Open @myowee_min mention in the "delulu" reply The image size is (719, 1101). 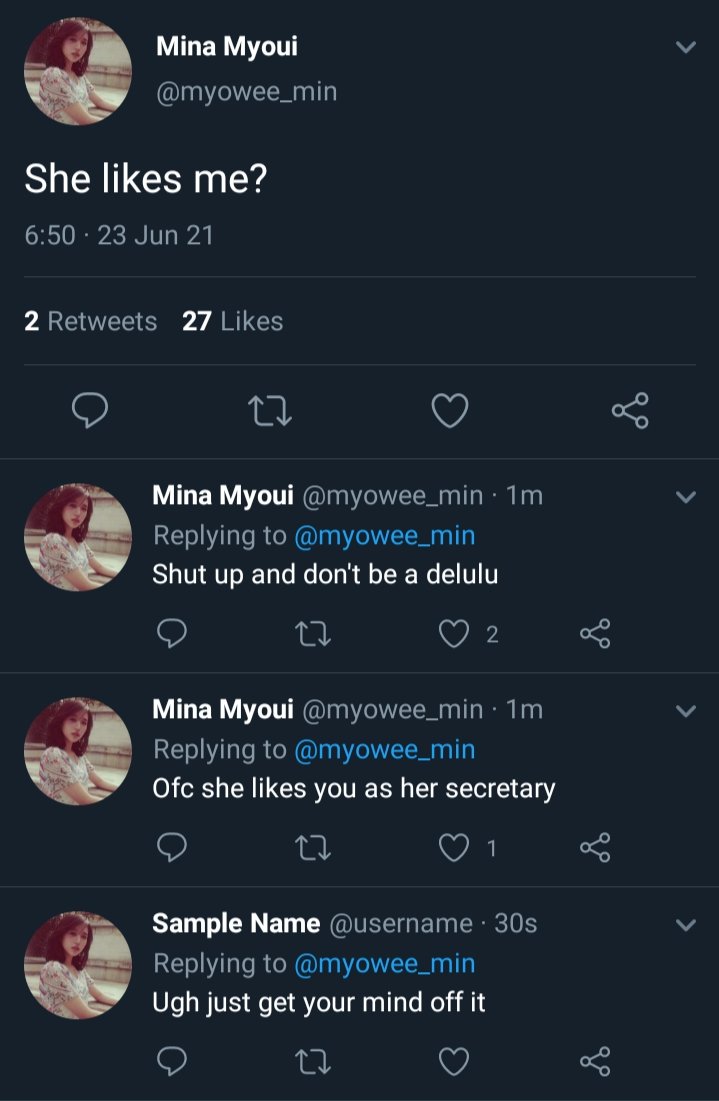pyautogui.click(x=385, y=536)
